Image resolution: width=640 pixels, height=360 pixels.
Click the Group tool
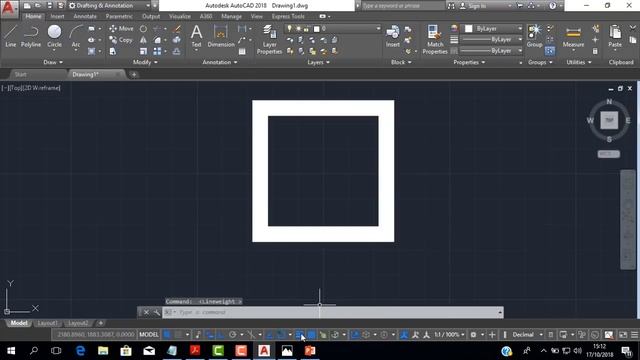(x=534, y=36)
